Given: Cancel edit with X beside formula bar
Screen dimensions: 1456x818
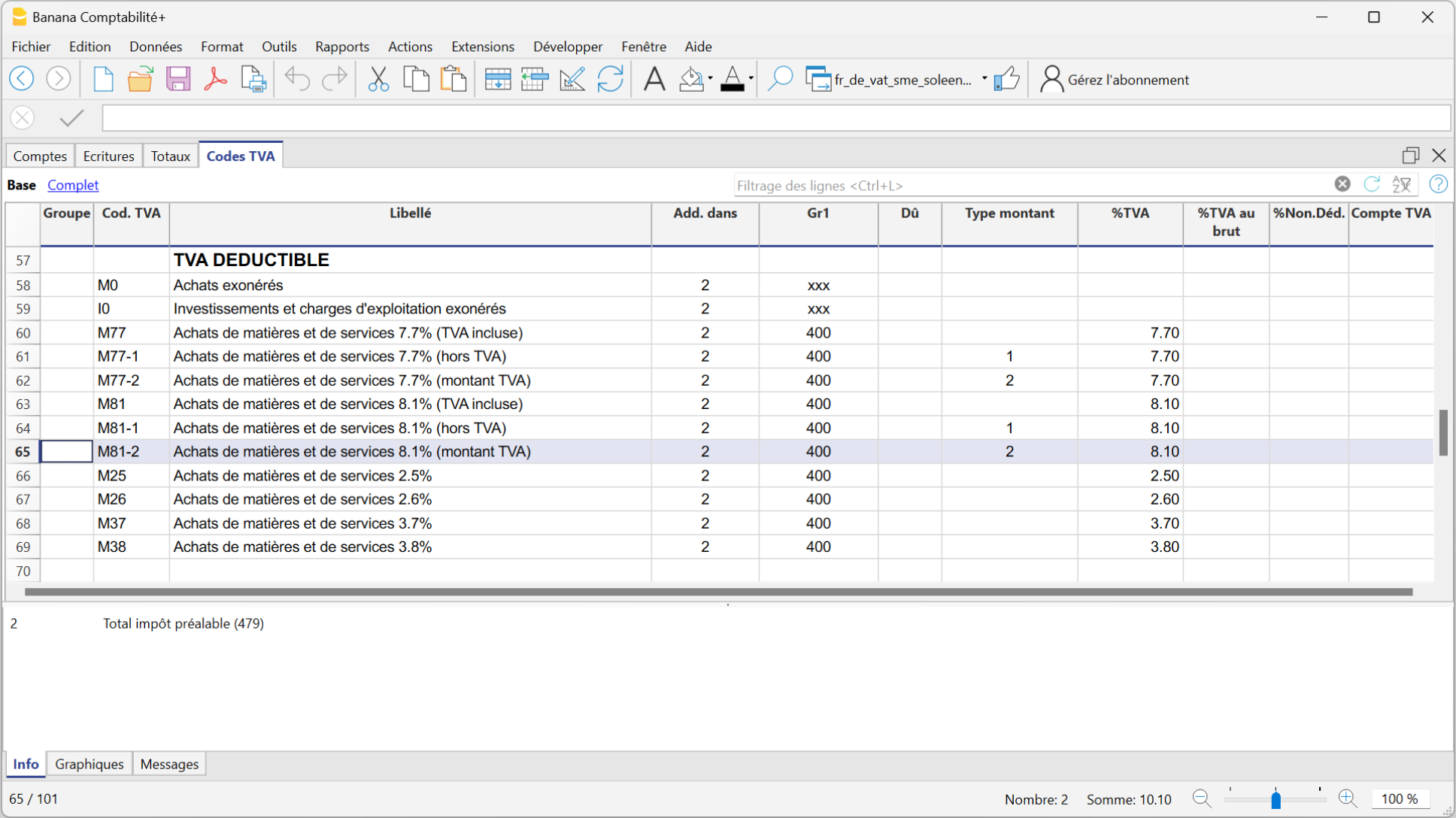Looking at the screenshot, I should point(23,118).
